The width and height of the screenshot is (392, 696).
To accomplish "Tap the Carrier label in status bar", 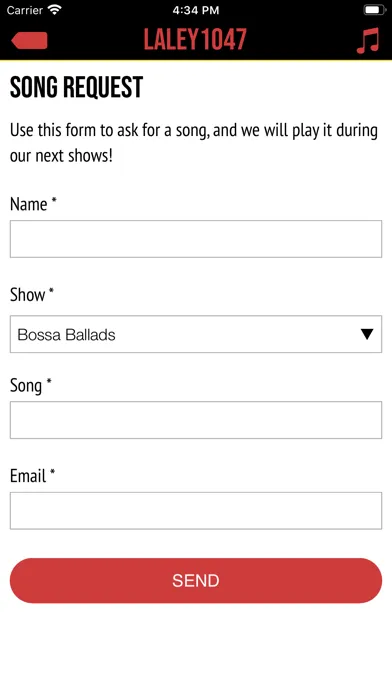I will (x=25, y=10).
